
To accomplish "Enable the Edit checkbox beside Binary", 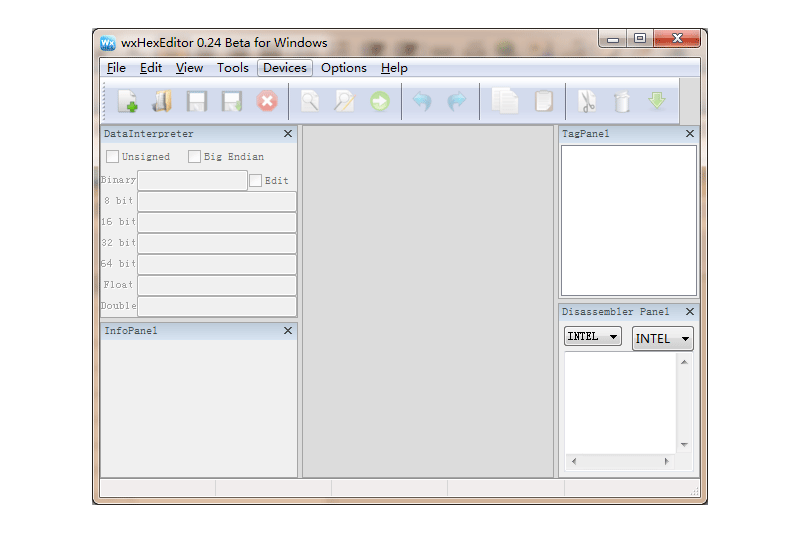I will tap(256, 181).
